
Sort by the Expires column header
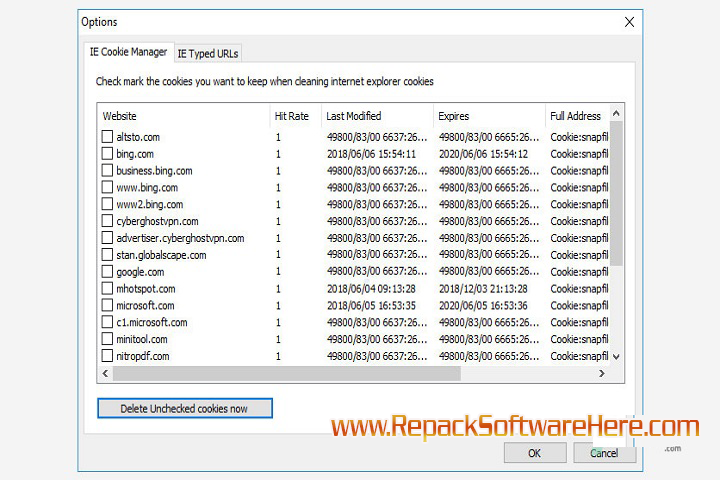click(x=489, y=116)
